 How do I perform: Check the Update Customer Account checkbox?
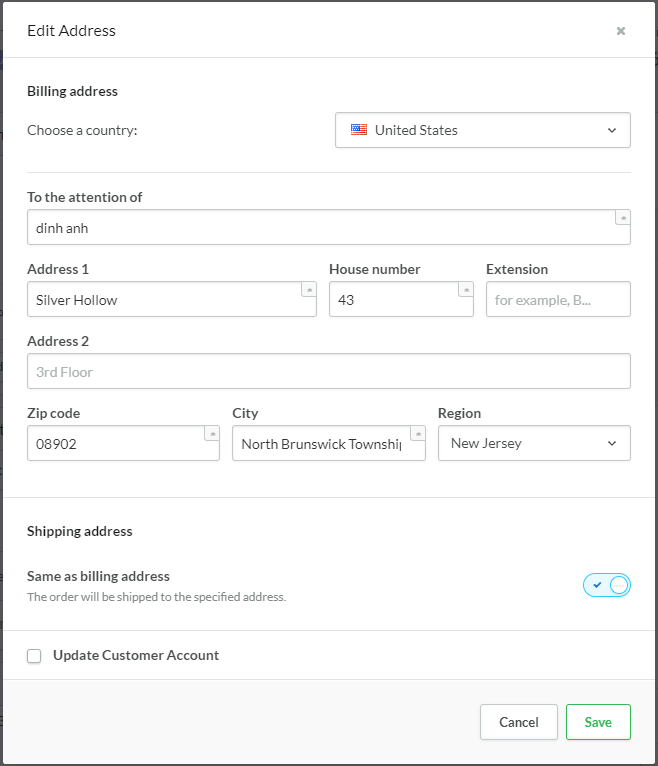[34, 656]
